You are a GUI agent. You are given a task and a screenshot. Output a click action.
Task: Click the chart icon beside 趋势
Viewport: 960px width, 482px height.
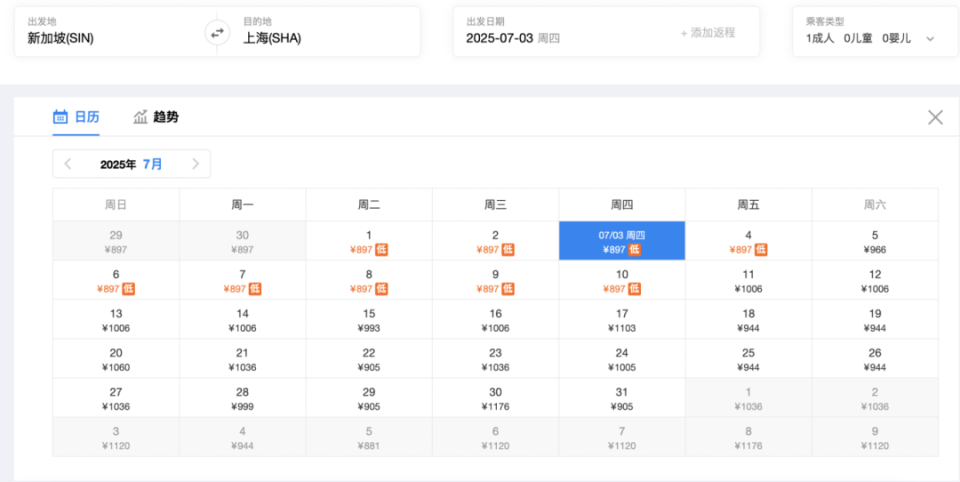(141, 116)
